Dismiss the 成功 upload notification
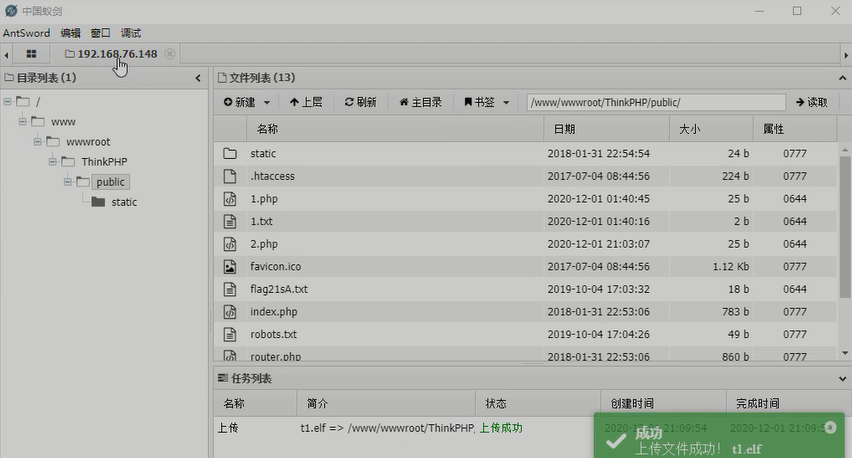 (830, 428)
